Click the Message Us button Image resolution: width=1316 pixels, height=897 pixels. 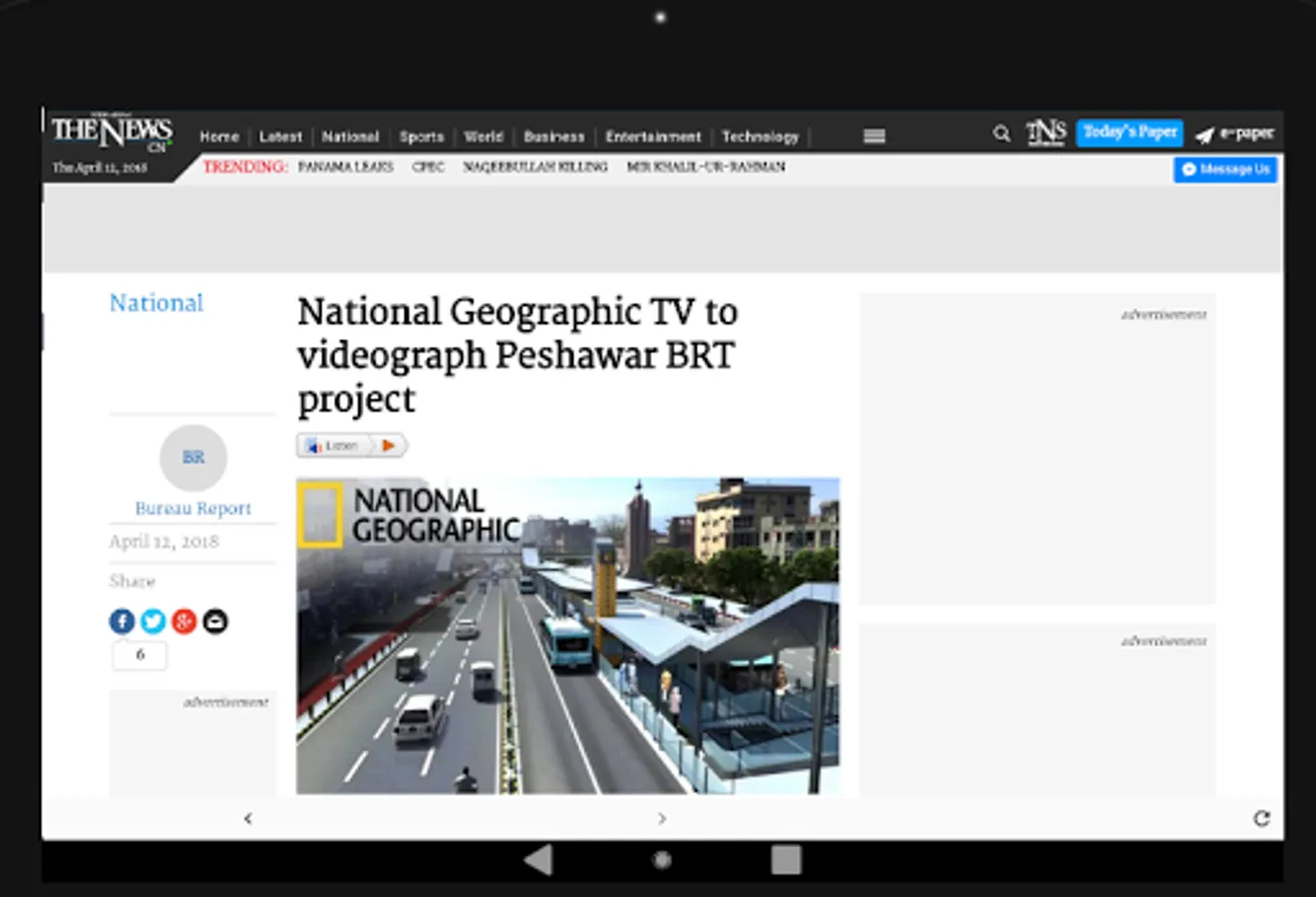click(1225, 169)
